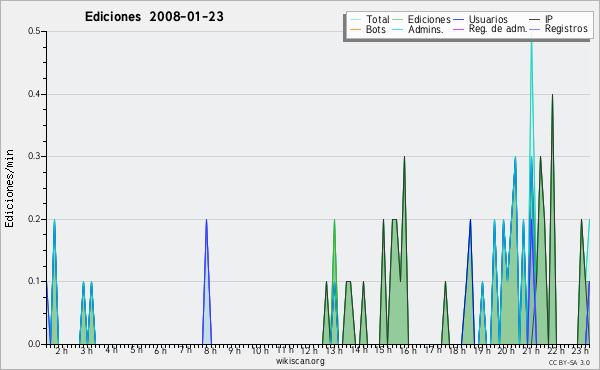The width and height of the screenshot is (600, 370).
Task: Click the 13 h time axis label
Action: point(334,350)
